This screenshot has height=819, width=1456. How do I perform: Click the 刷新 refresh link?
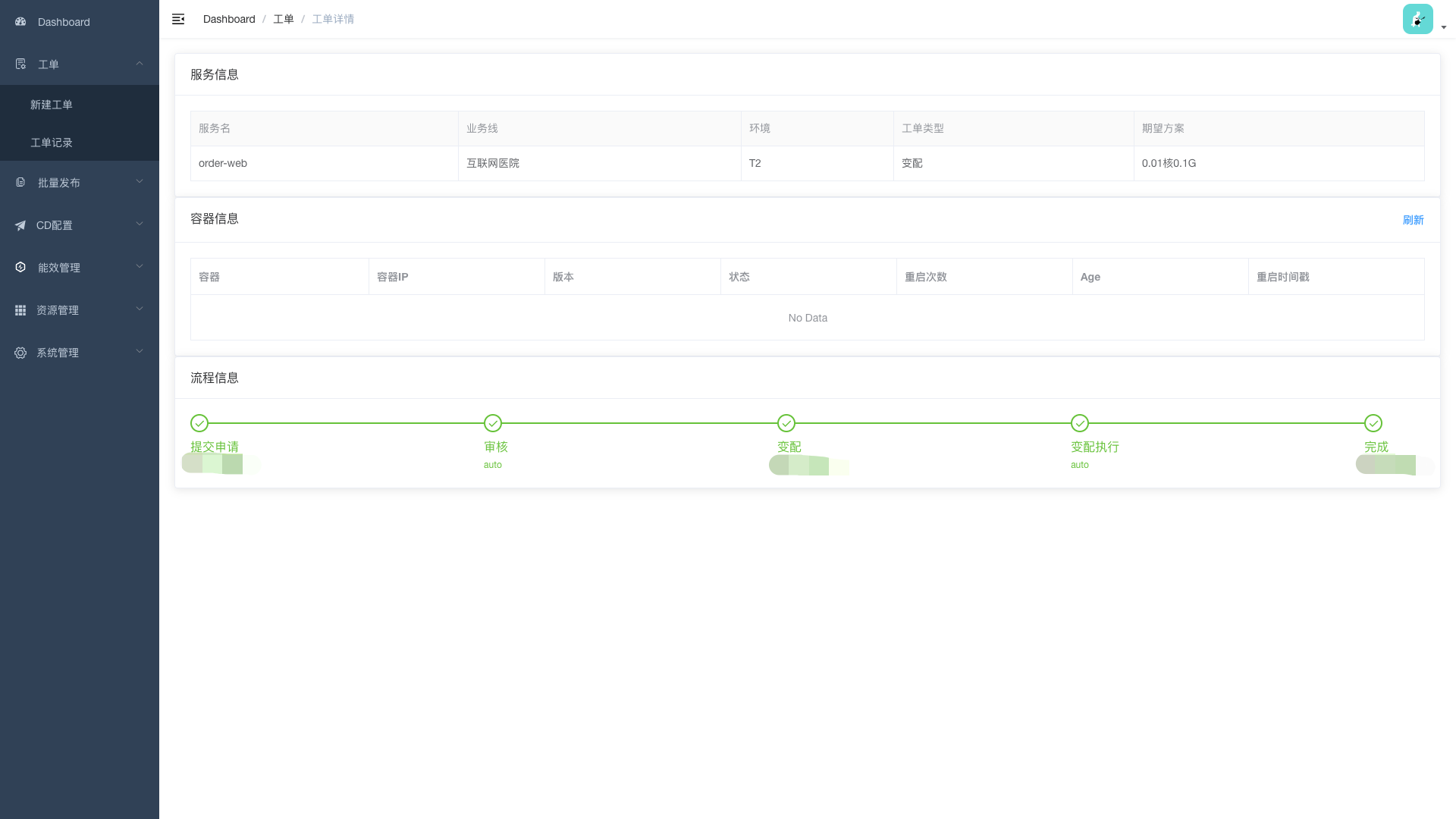tap(1413, 220)
